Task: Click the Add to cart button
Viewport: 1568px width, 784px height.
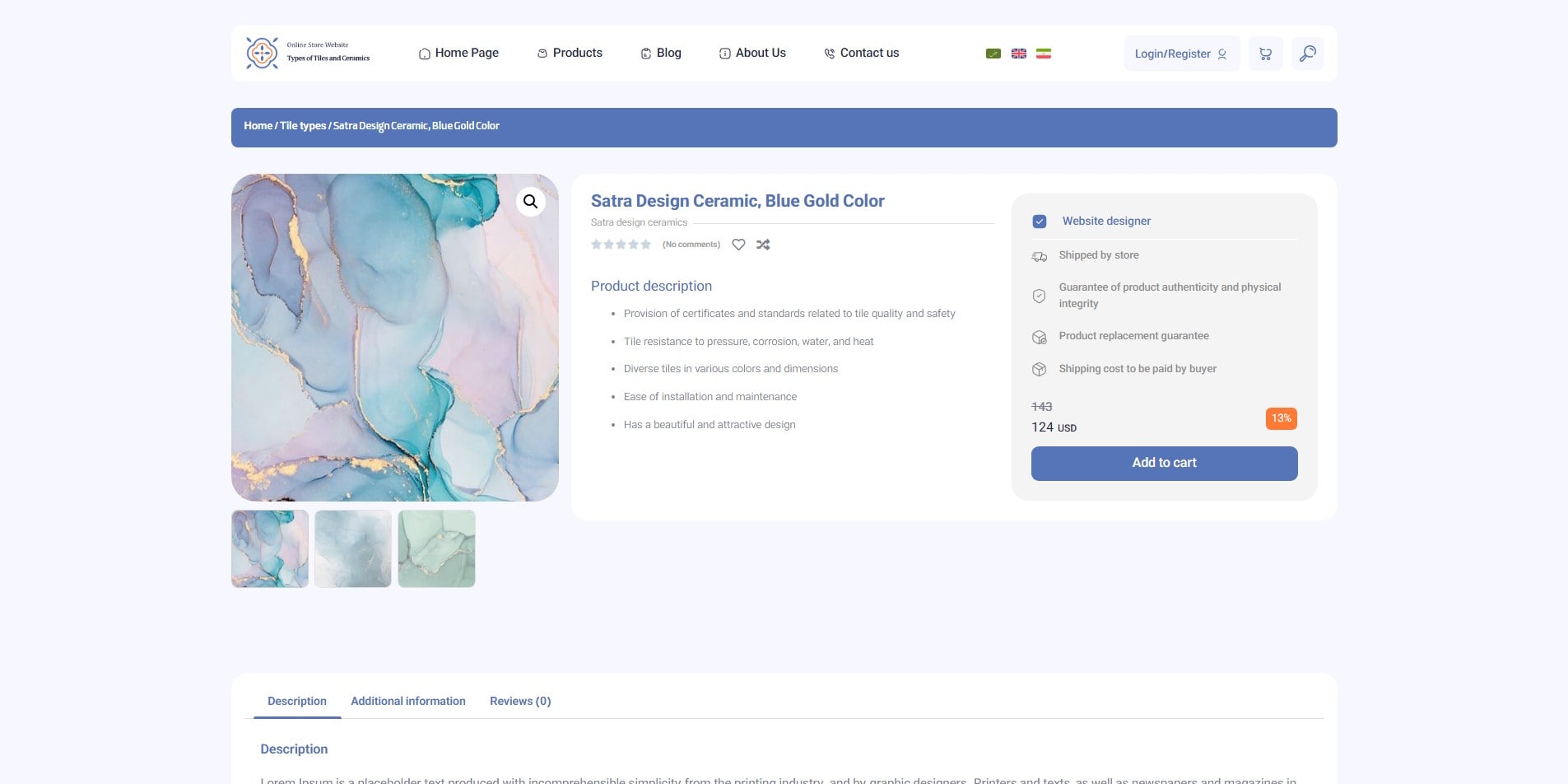Action: (x=1164, y=463)
